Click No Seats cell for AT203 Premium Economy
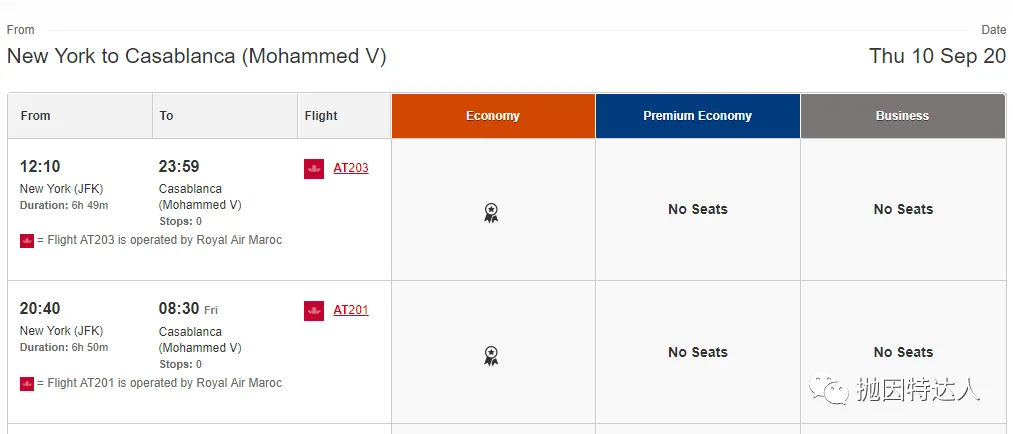 point(698,210)
